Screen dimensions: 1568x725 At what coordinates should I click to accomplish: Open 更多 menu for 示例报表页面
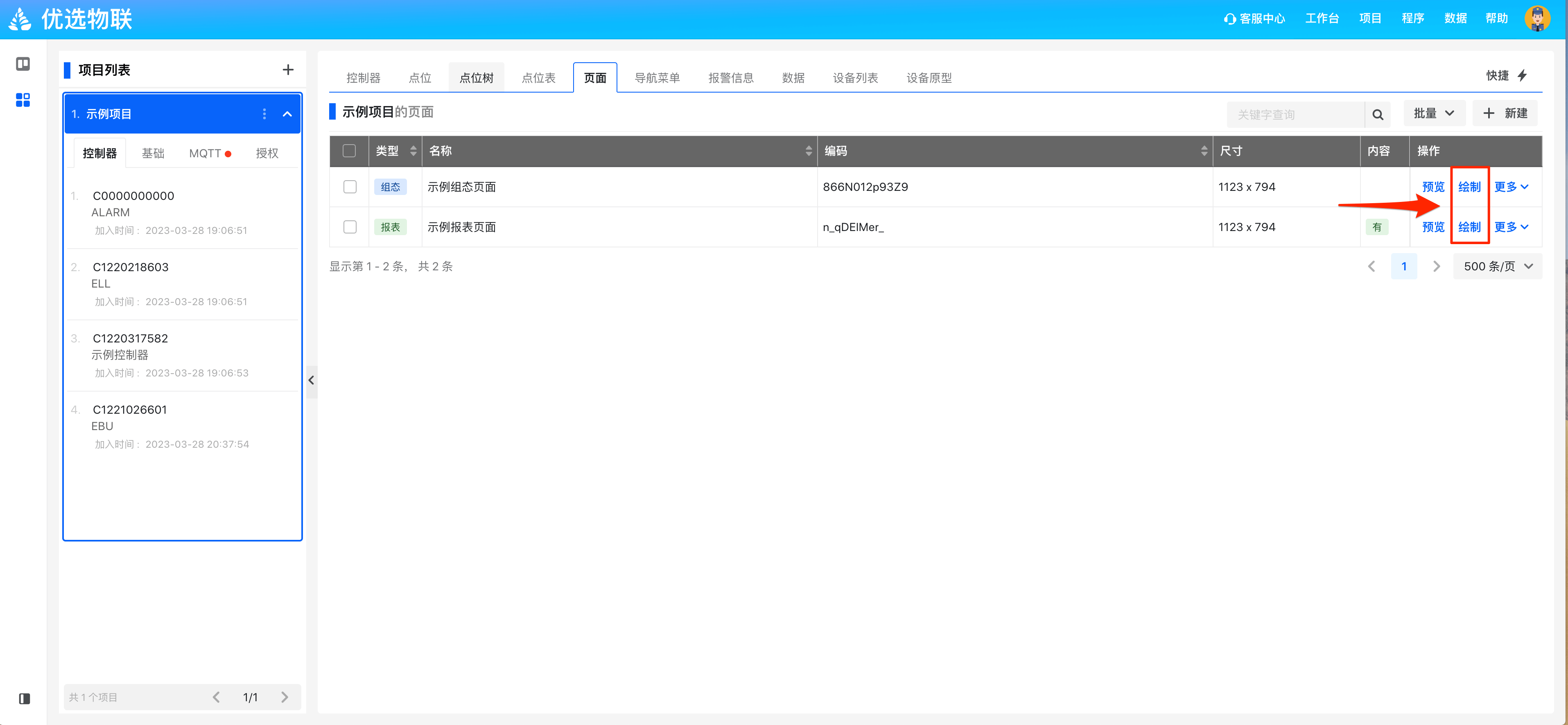click(1512, 227)
